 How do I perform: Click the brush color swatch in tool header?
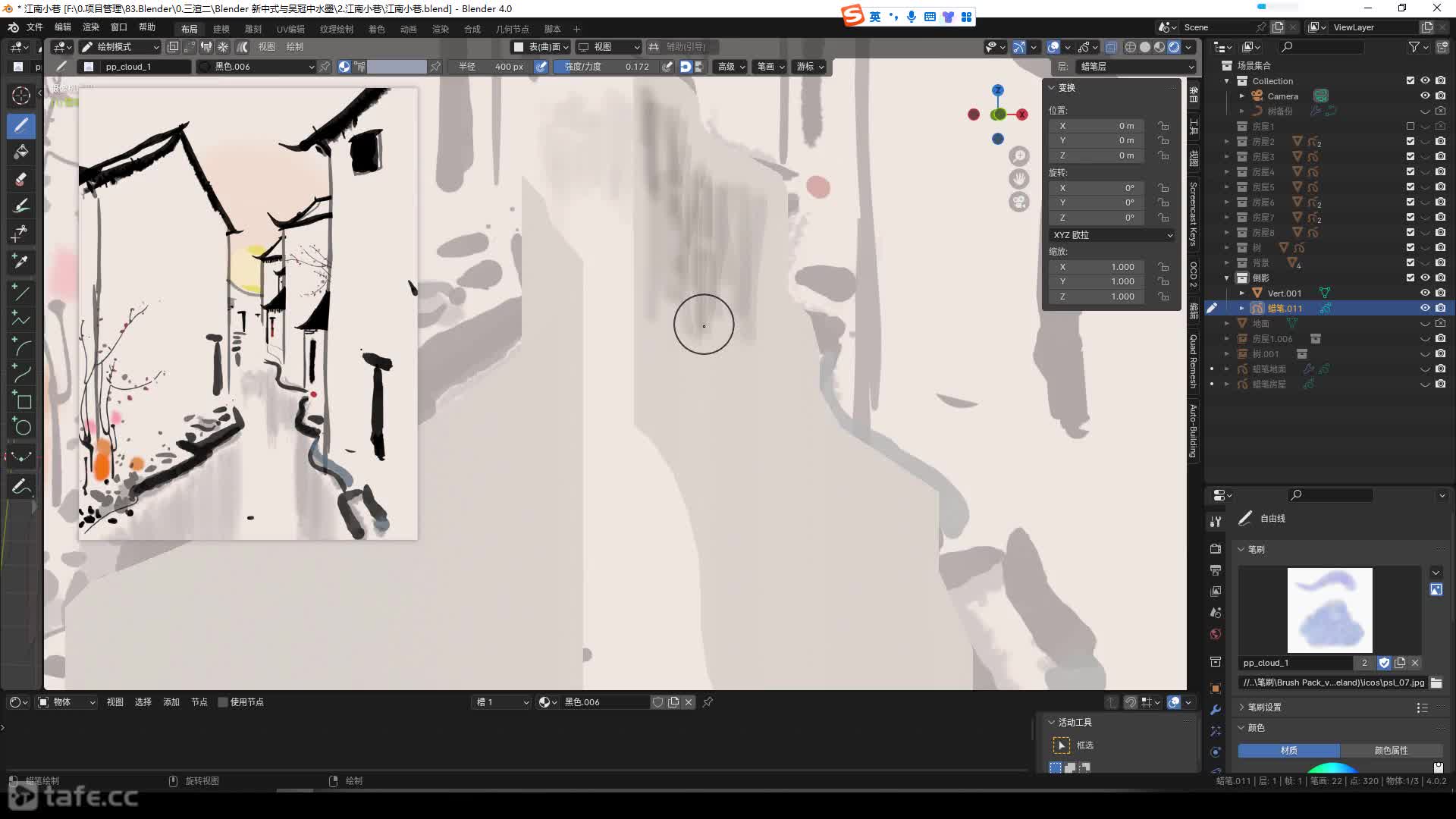point(397,67)
